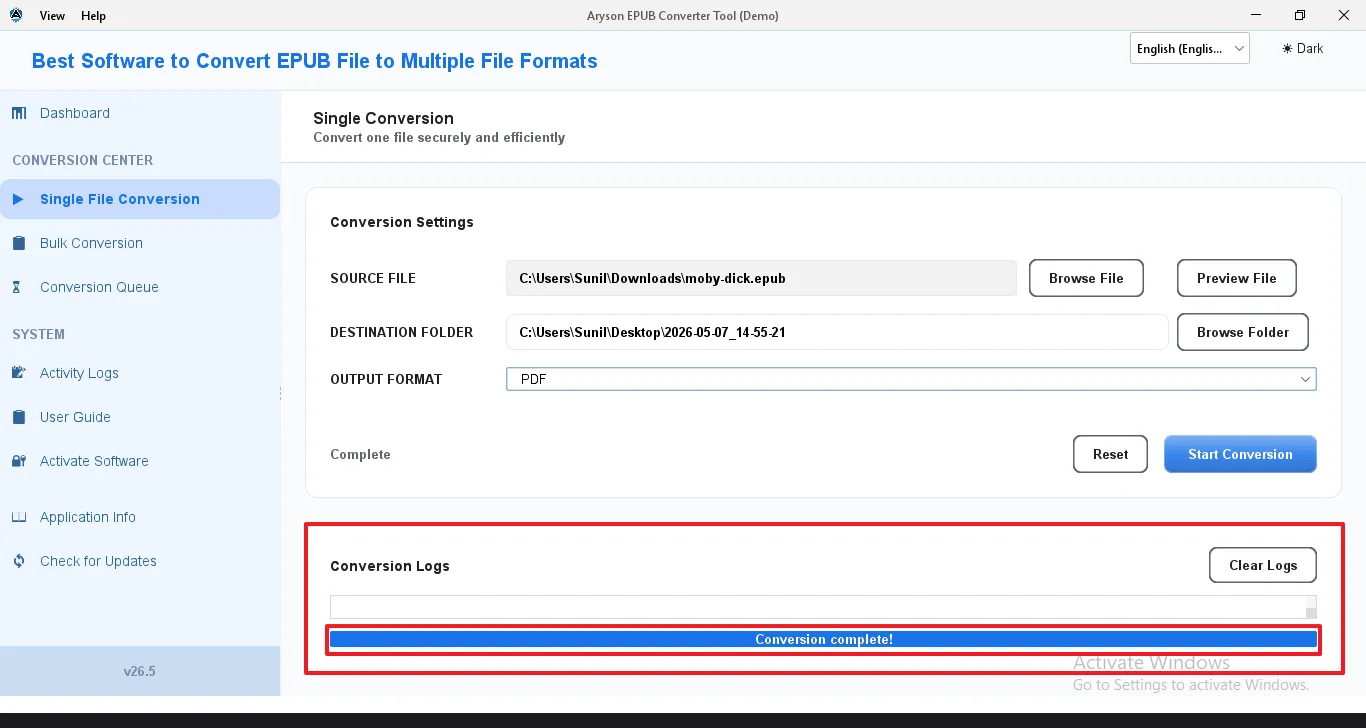Image resolution: width=1366 pixels, height=728 pixels.
Task: Click the Best Software to Convert EPUB banner
Action: tap(315, 61)
